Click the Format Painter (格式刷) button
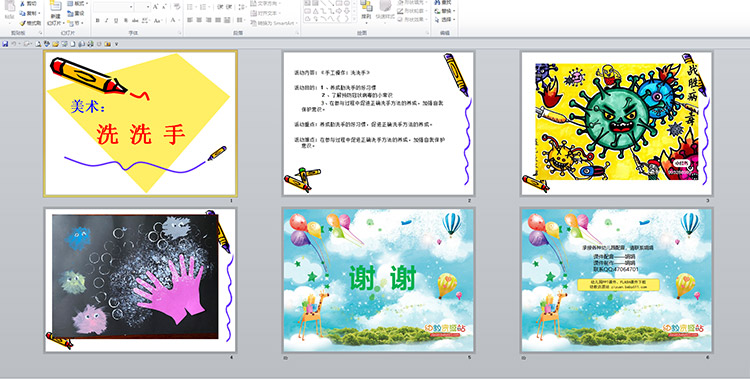750x379 pixels. (30, 23)
